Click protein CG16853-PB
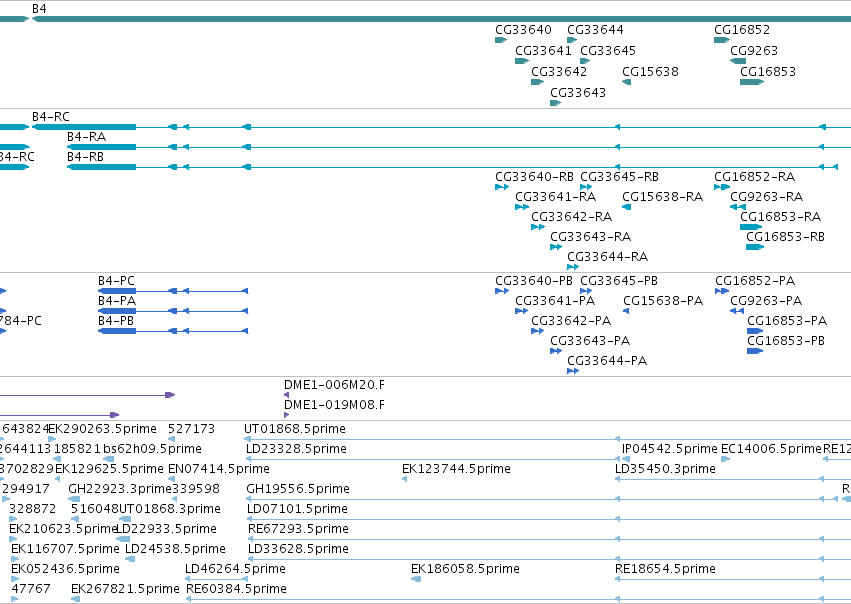 tap(786, 341)
